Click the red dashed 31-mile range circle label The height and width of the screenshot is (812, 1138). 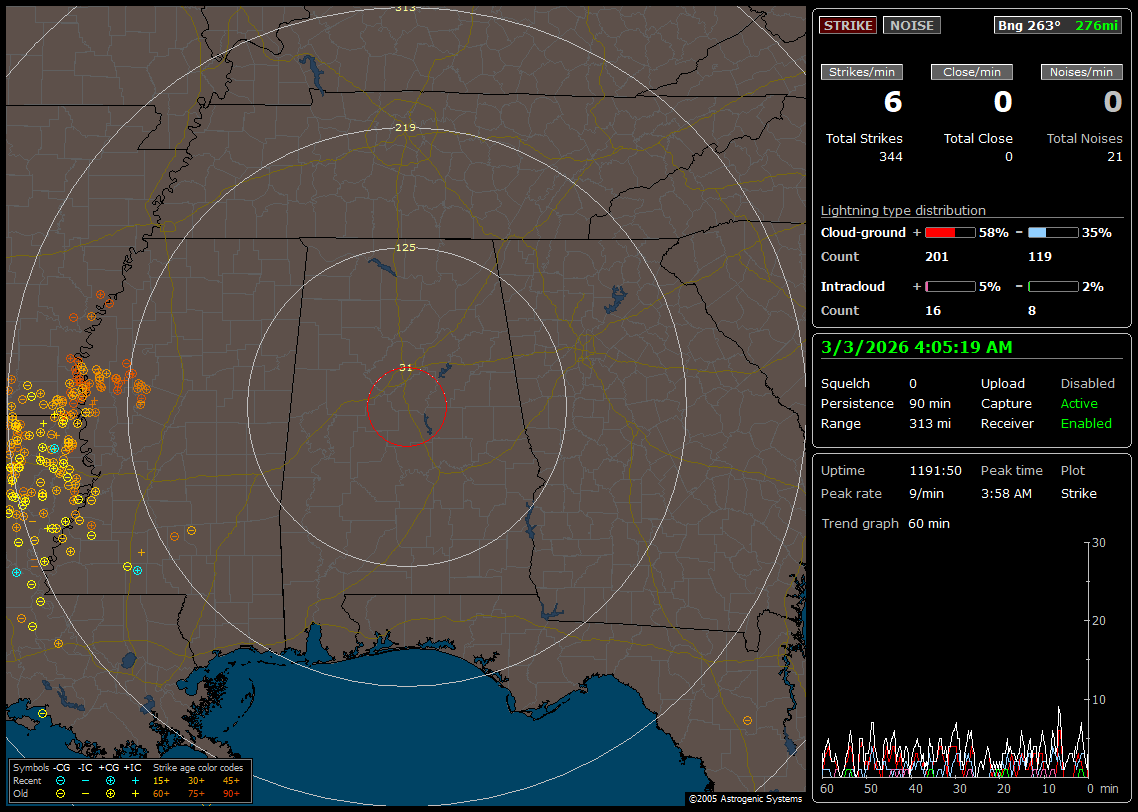pos(405,368)
